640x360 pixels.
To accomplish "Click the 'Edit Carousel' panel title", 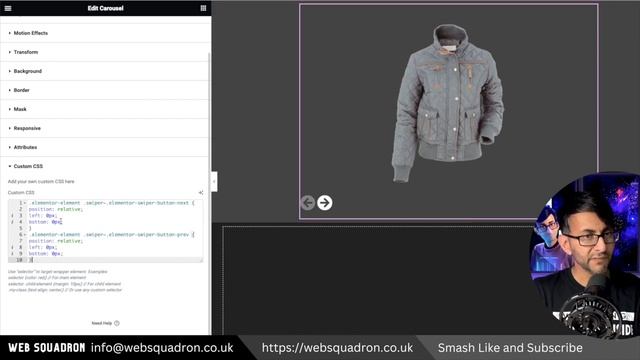I will 105,8.
